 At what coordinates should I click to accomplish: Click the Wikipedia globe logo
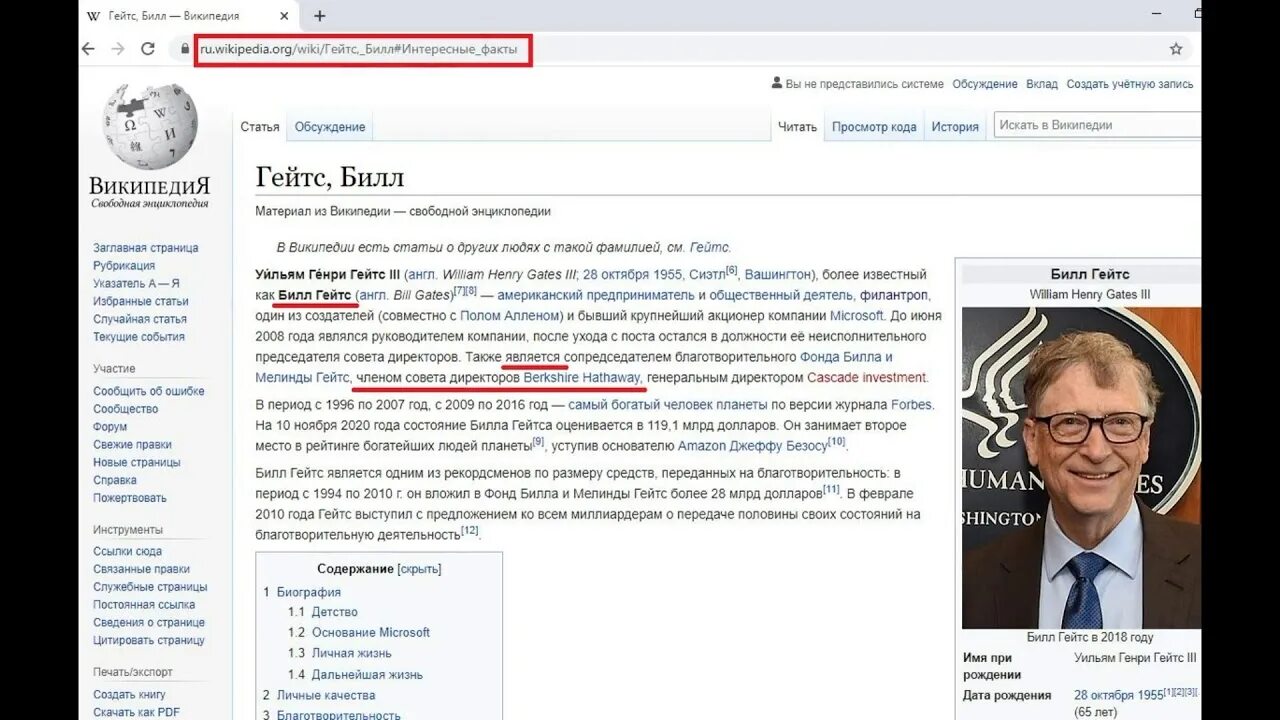(x=150, y=127)
